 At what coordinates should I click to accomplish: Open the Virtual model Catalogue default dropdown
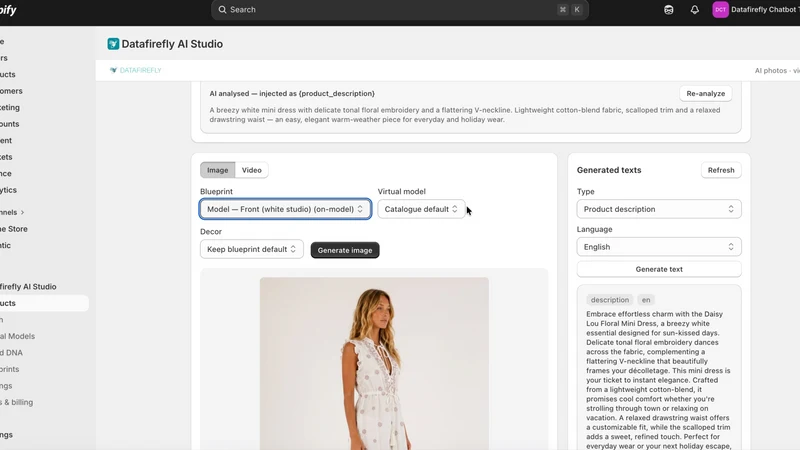pyautogui.click(x=421, y=209)
